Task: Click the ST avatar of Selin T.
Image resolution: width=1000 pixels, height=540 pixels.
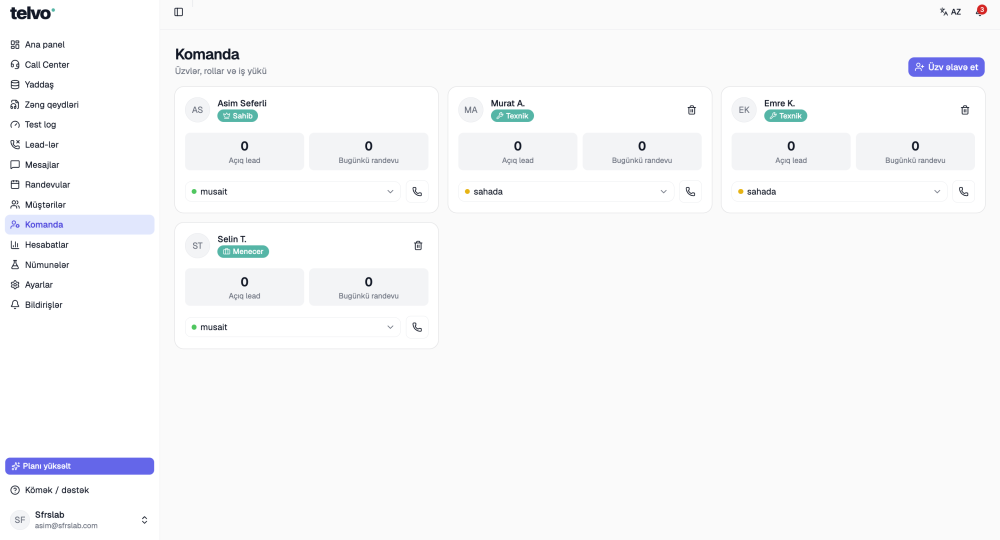Action: click(198, 245)
